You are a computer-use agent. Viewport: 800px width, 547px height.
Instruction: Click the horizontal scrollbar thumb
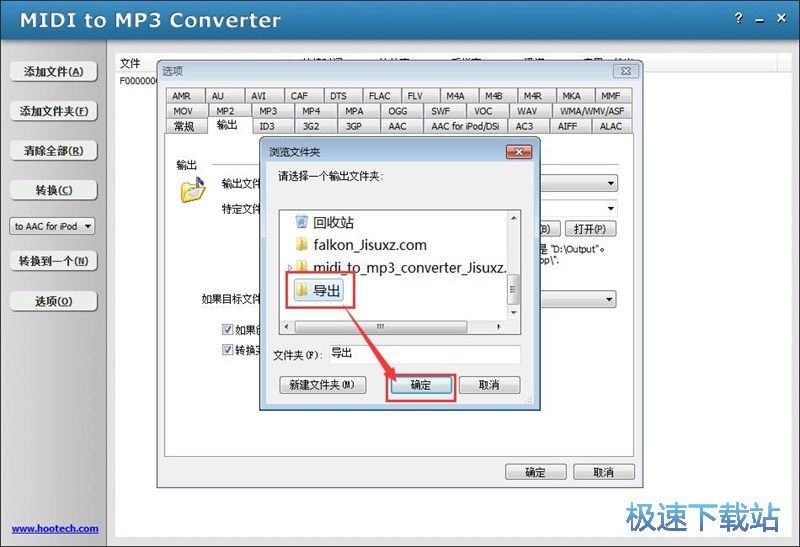tap(381, 327)
